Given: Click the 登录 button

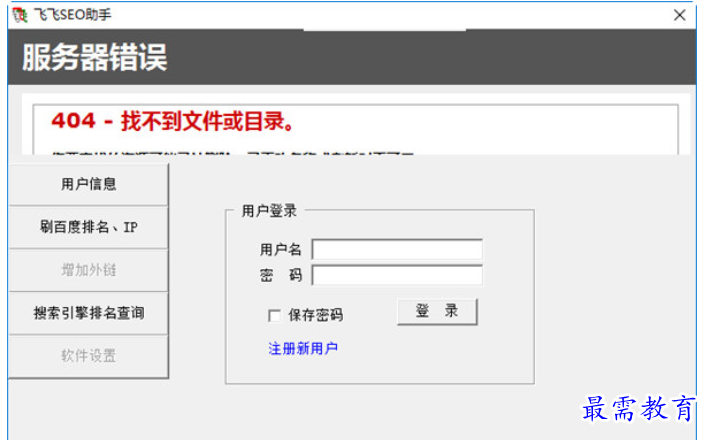Looking at the screenshot, I should pyautogui.click(x=437, y=311).
